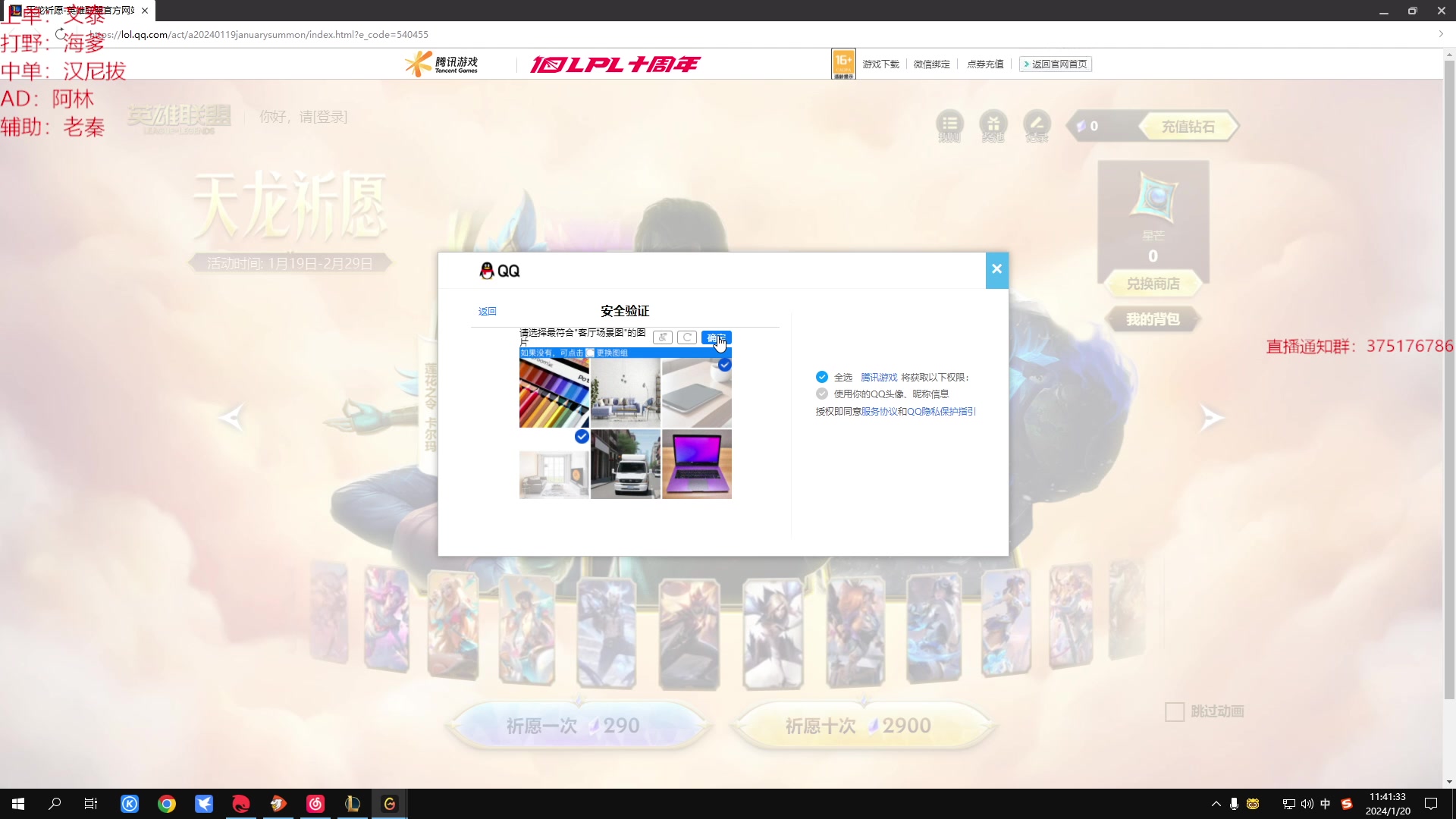Viewport: 1456px width, 819px height.
Task: Open Google Chrome from the taskbar
Action: coord(167,804)
